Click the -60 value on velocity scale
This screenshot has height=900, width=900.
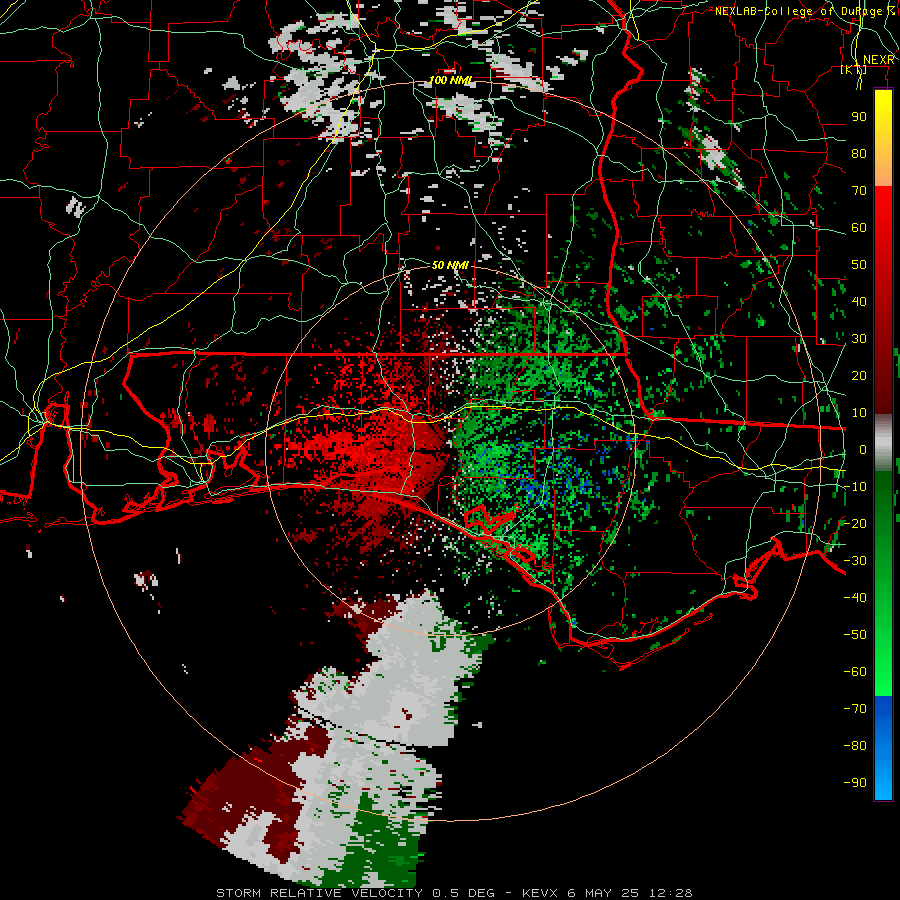pyautogui.click(x=855, y=672)
